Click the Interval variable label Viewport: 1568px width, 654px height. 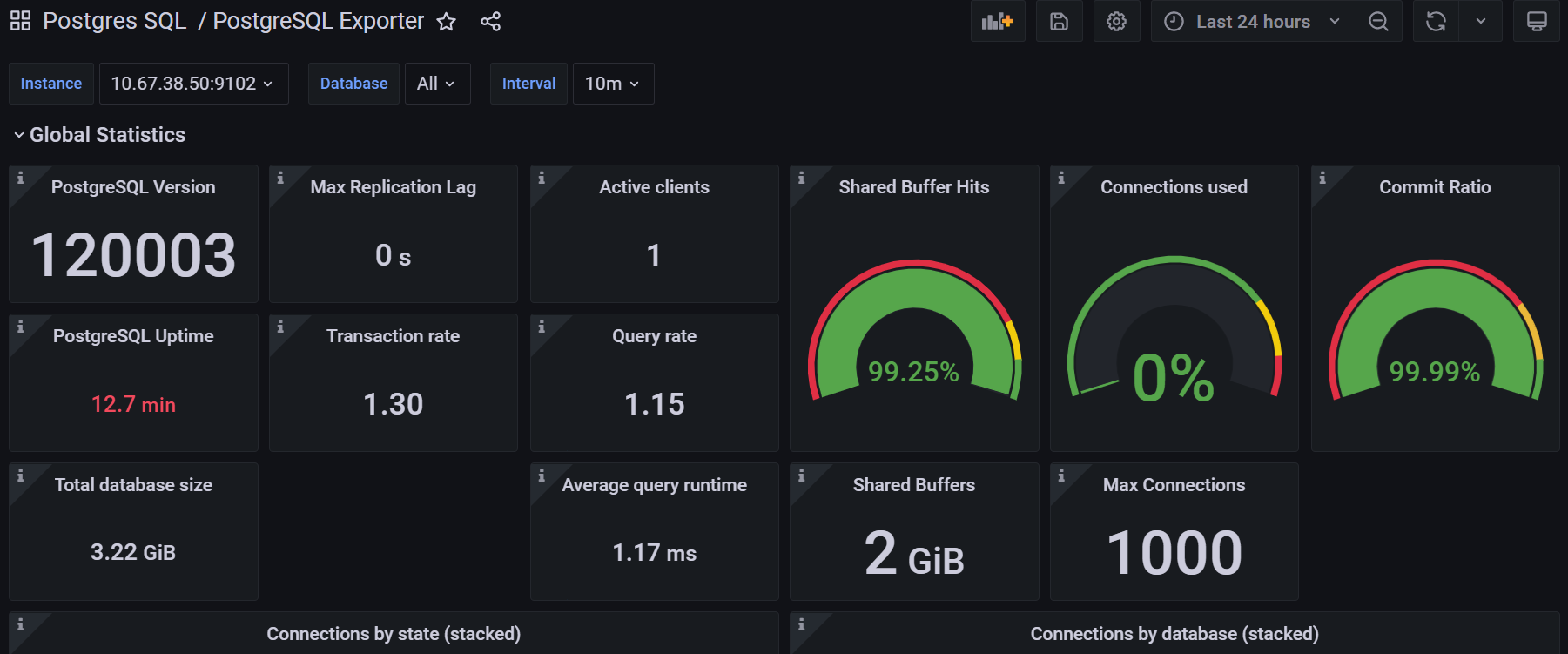pos(528,84)
